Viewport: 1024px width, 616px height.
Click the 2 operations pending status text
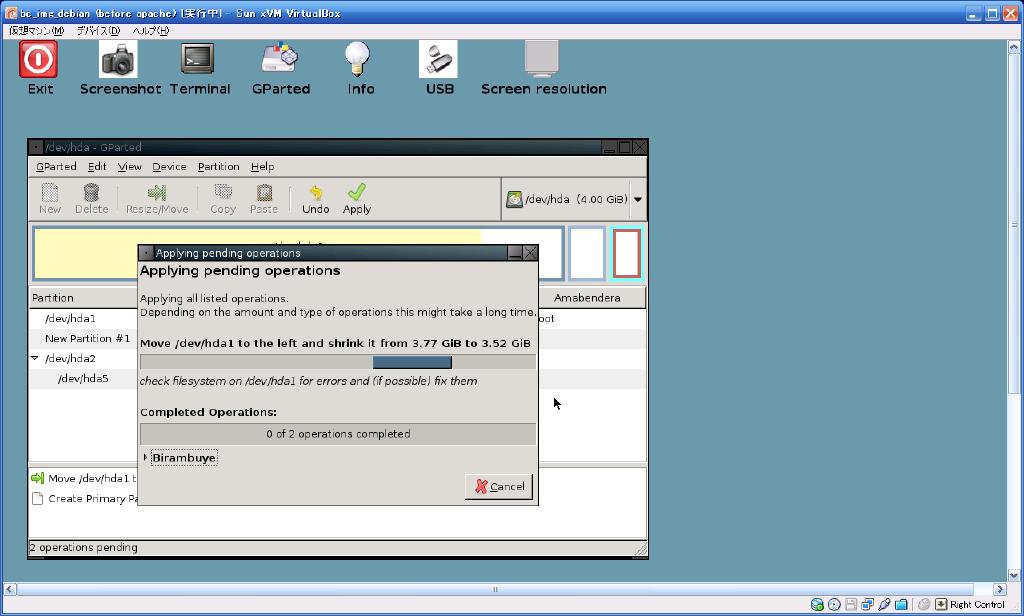(84, 547)
